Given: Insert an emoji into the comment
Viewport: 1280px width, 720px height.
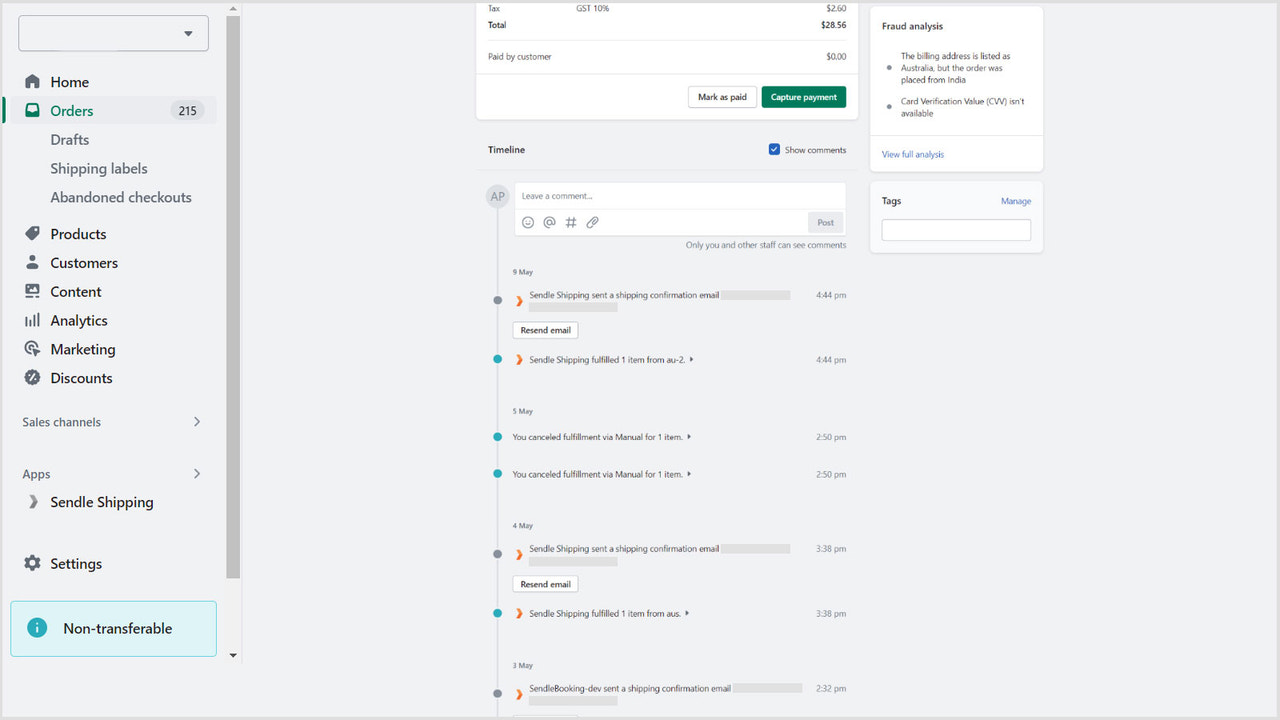Looking at the screenshot, I should tap(528, 222).
